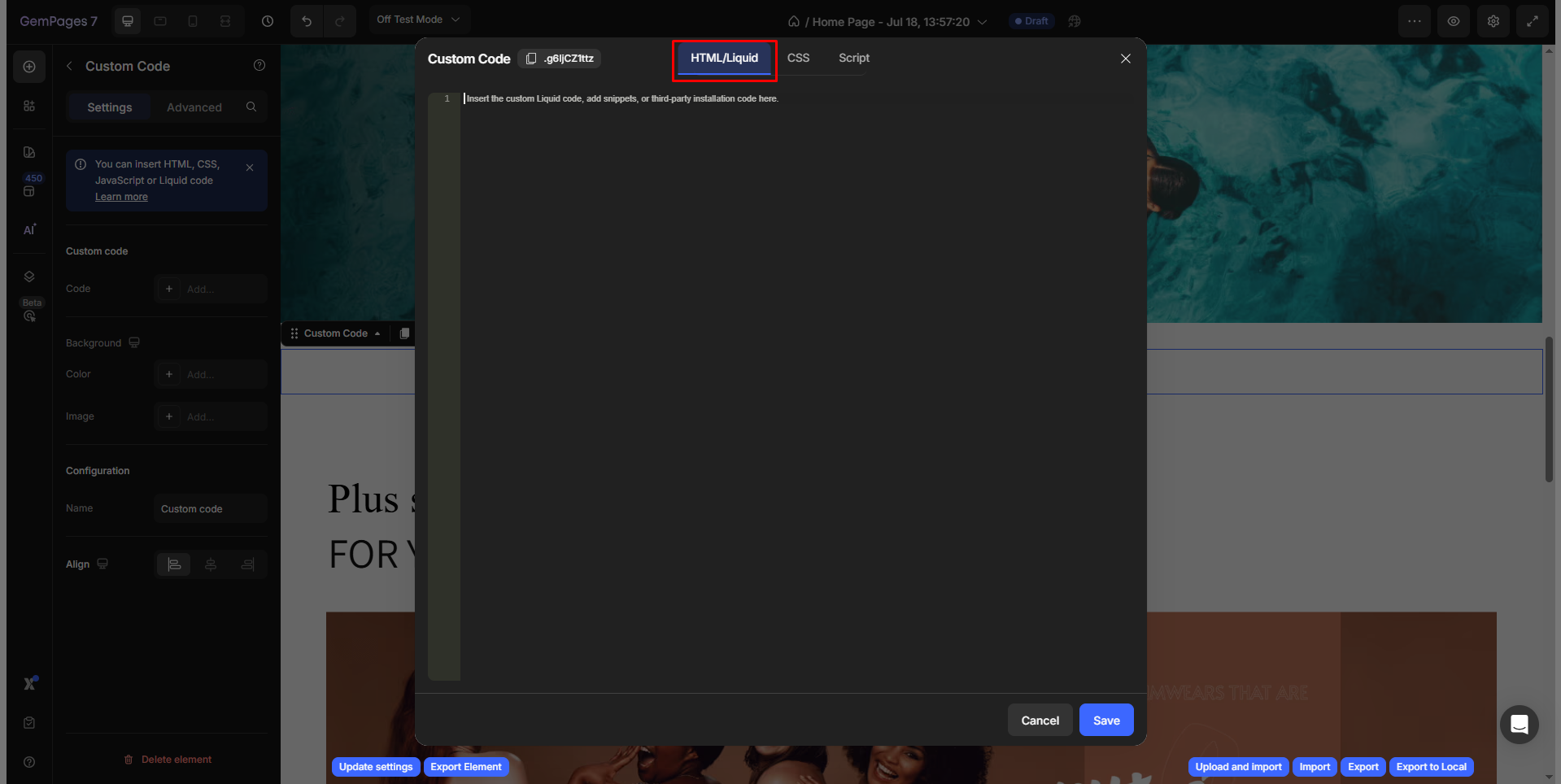Click the Align responsive device icon
Screen dimensions: 1561x784
click(x=102, y=564)
